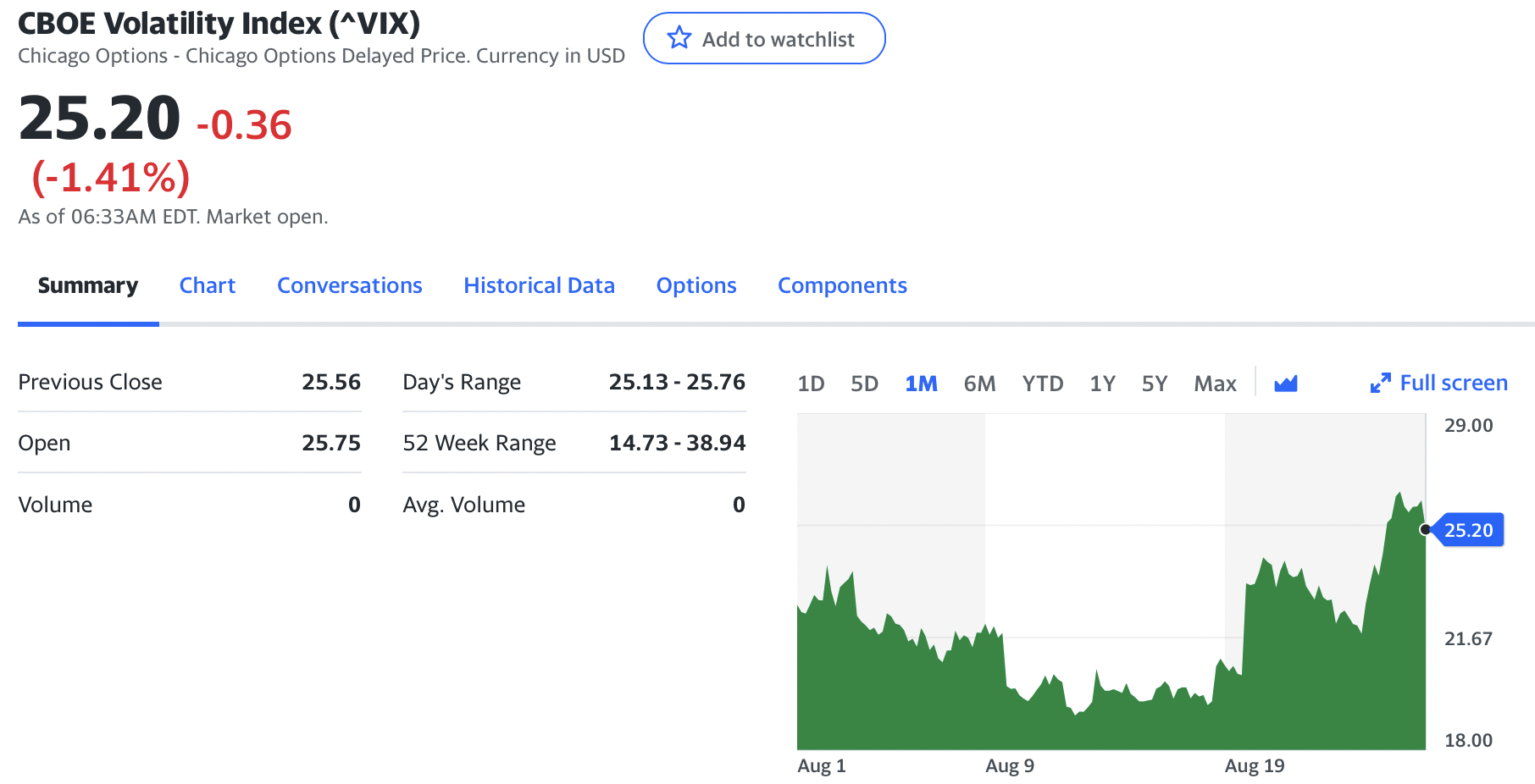This screenshot has width=1535, height=784.
Task: Click the Aug 9 axis date label
Action: coord(1010,765)
